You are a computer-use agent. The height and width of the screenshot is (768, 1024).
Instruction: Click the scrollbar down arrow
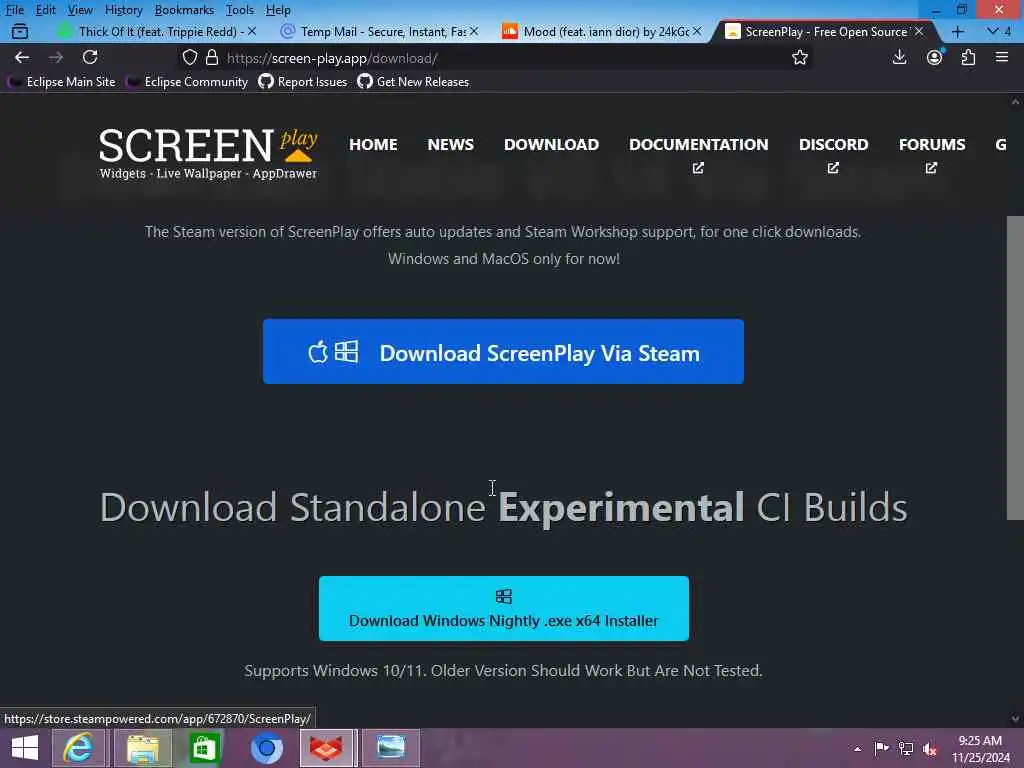pyautogui.click(x=1015, y=718)
